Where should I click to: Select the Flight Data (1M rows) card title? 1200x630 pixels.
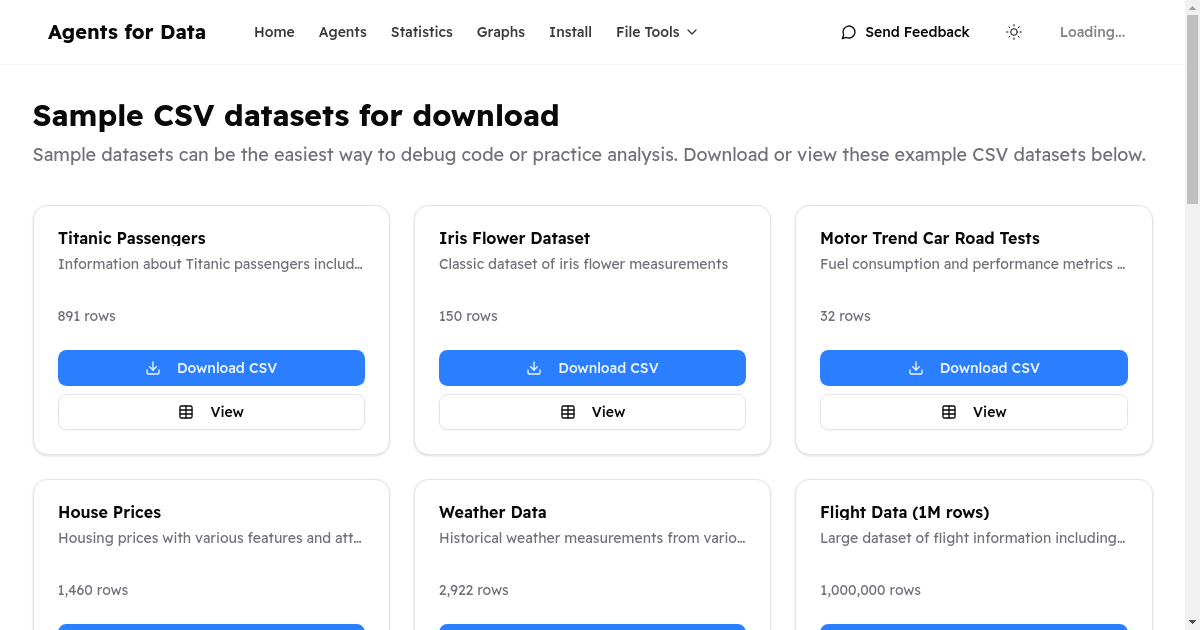[904, 512]
